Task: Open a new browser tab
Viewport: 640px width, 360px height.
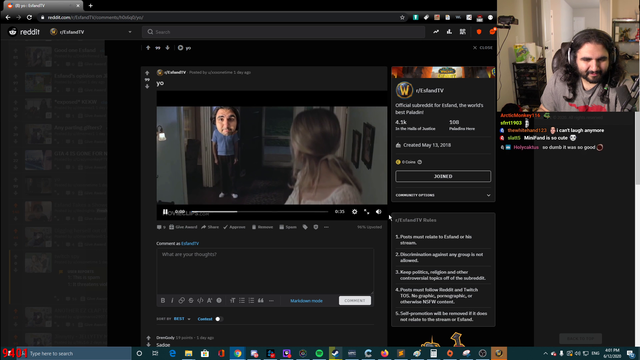Action: click(91, 6)
